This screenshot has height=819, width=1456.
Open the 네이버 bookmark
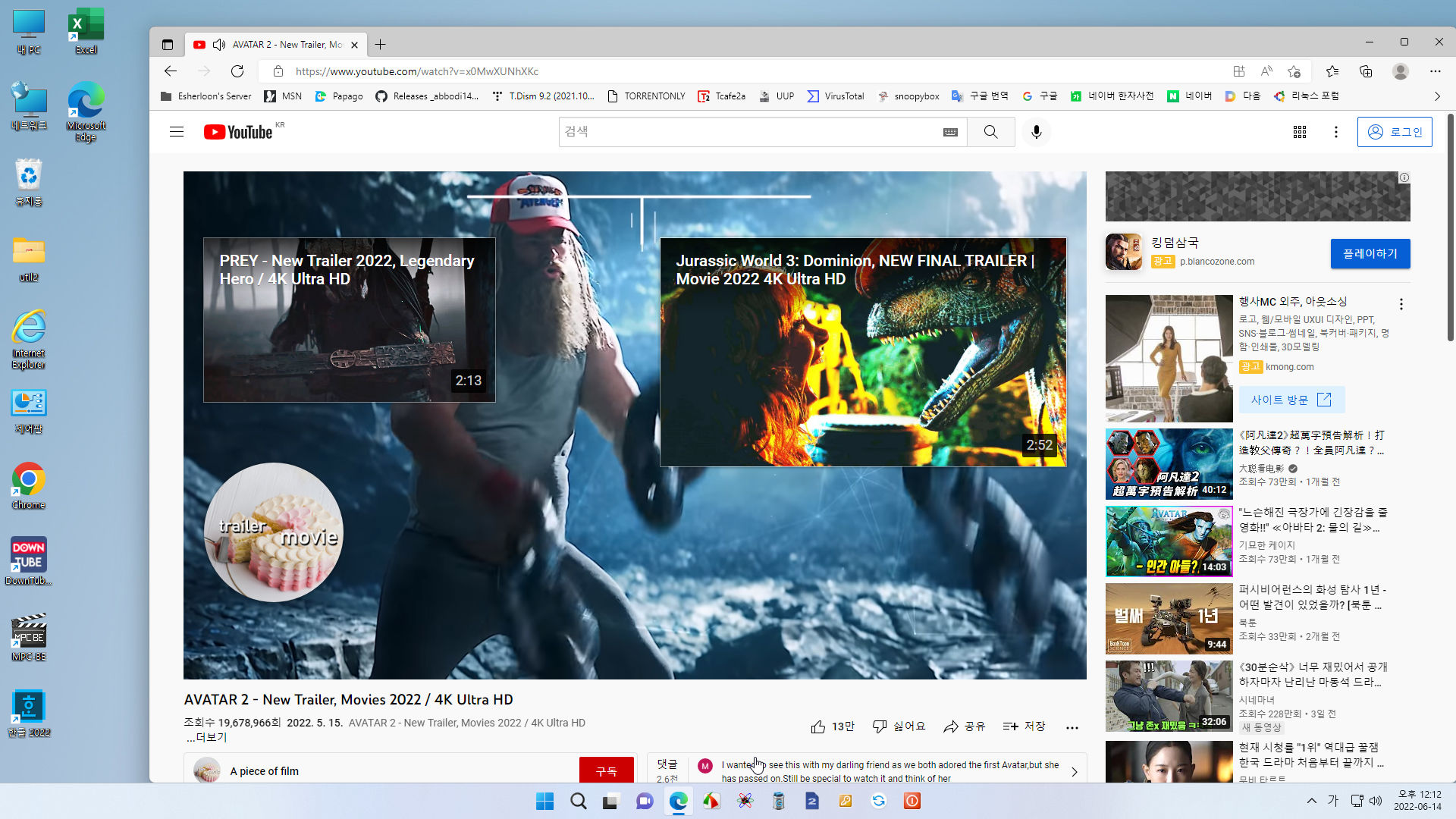pyautogui.click(x=1190, y=96)
